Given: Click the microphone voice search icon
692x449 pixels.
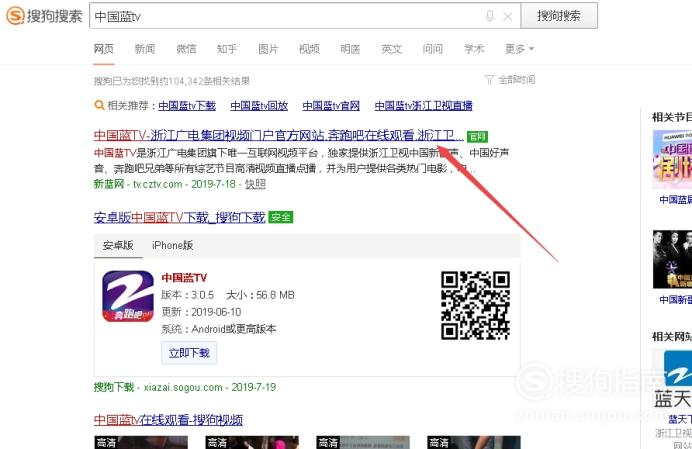Looking at the screenshot, I should point(489,16).
